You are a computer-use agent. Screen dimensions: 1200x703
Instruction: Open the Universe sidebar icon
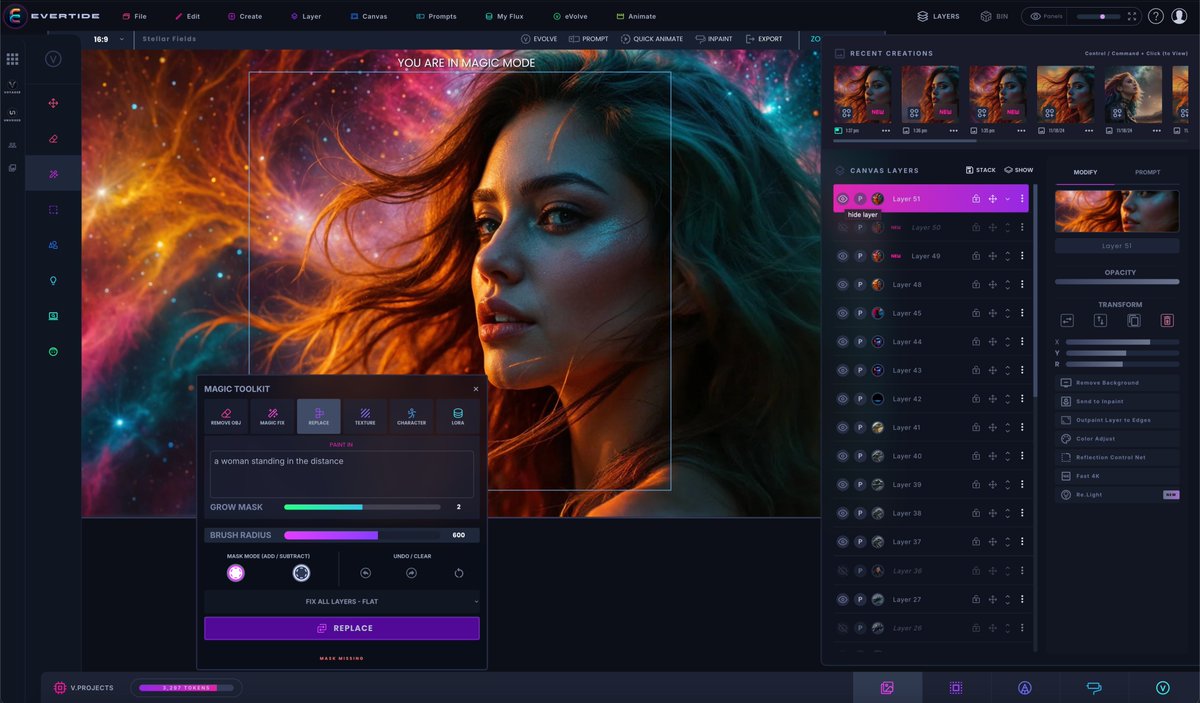[12, 115]
